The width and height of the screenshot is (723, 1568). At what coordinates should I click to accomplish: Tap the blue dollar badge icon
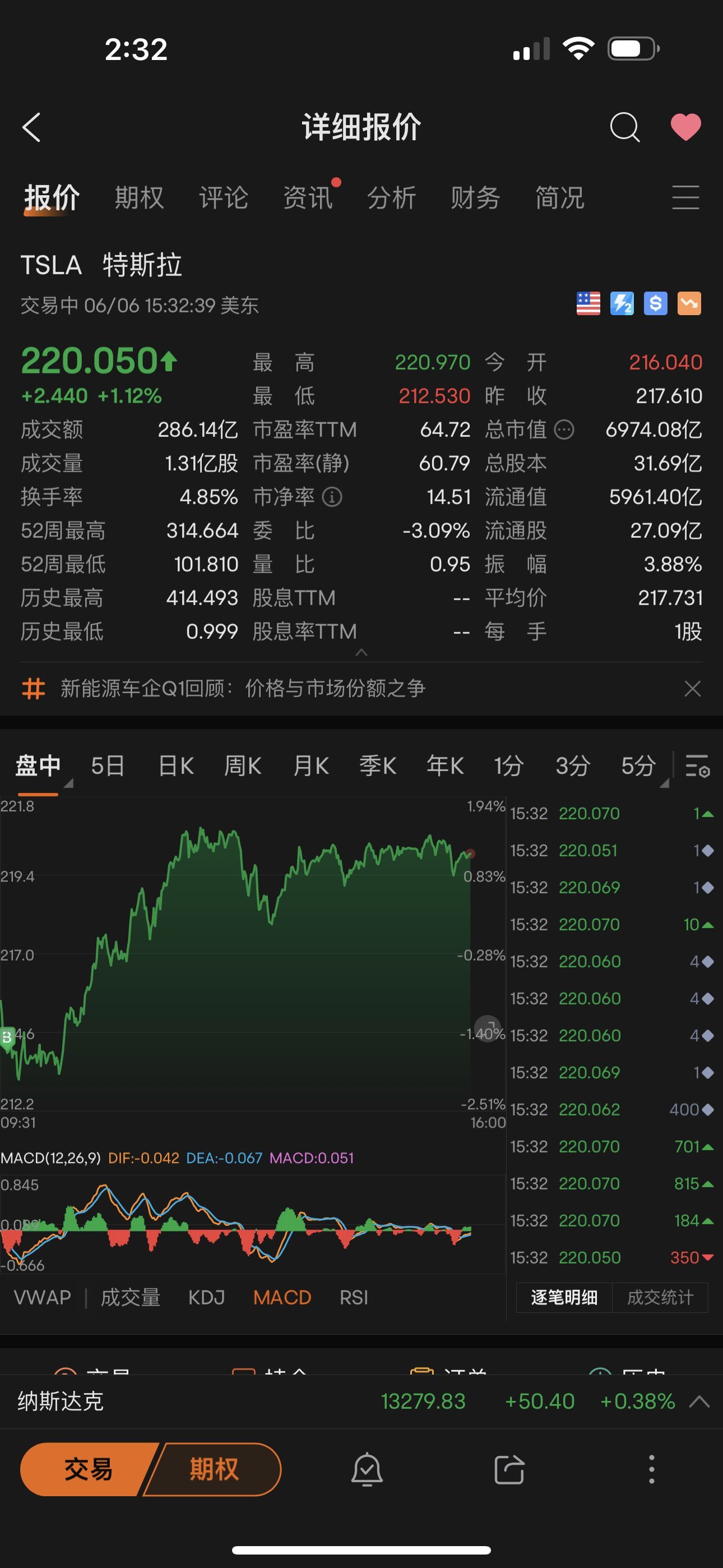click(655, 303)
